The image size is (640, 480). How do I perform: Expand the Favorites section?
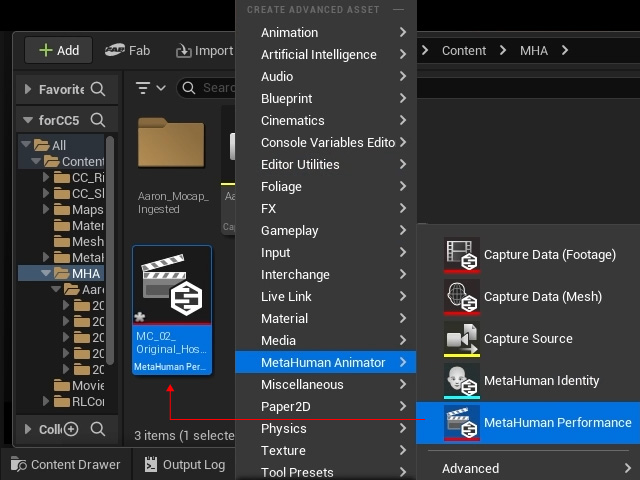pyautogui.click(x=28, y=89)
